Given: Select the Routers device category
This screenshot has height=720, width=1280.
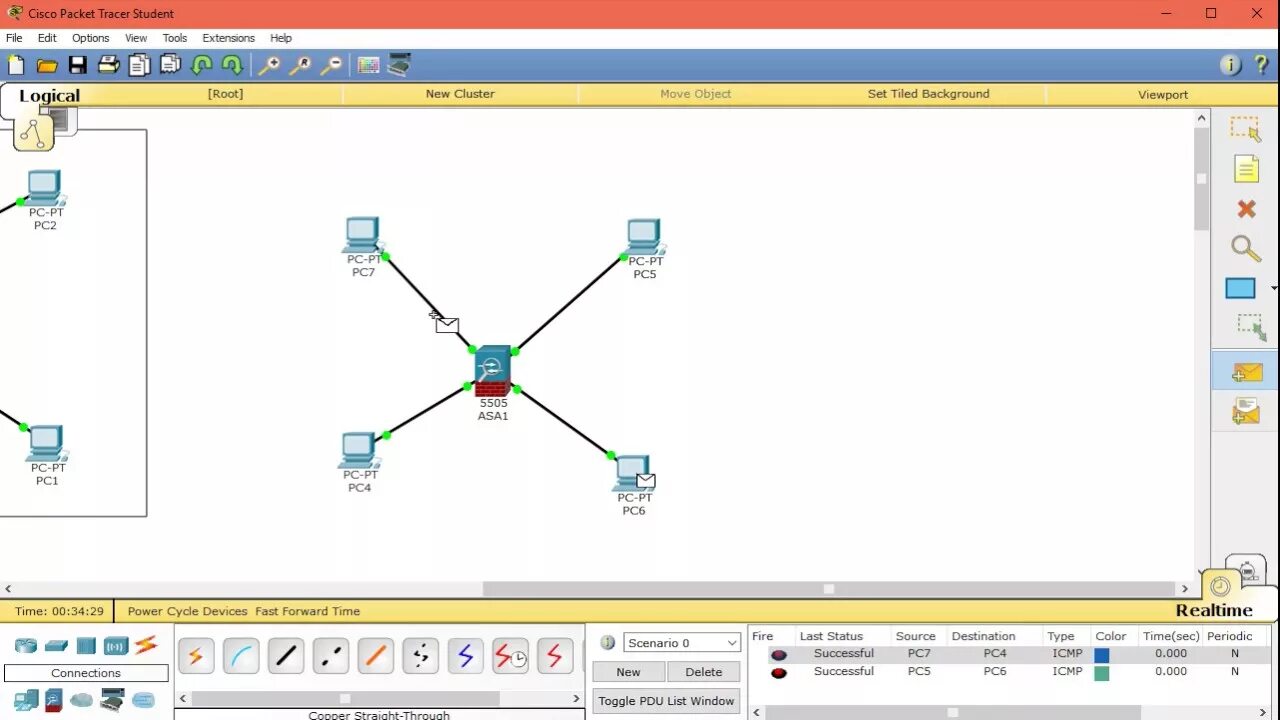Looking at the screenshot, I should tap(25, 646).
